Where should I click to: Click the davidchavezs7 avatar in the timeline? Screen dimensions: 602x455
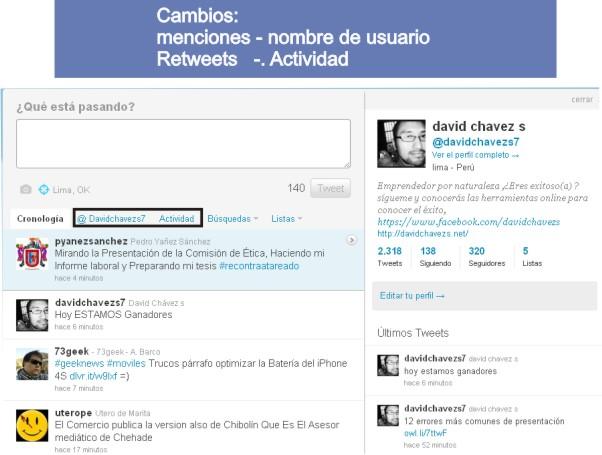(x=32, y=315)
